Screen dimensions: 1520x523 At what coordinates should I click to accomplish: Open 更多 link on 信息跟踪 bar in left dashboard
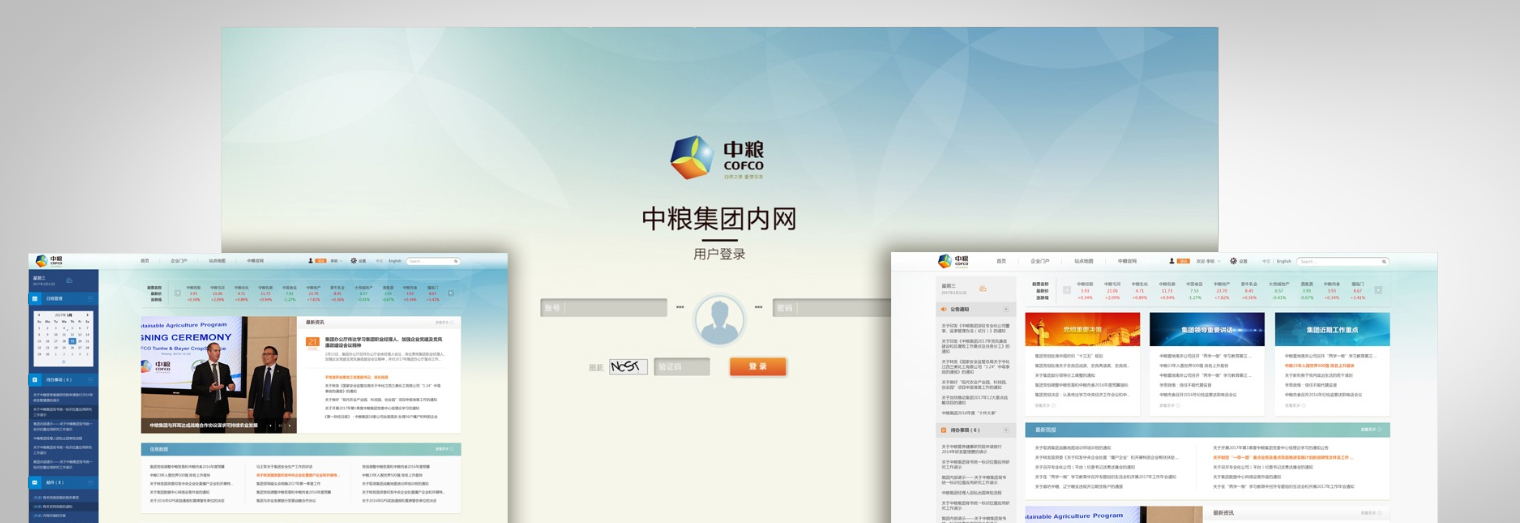click(x=444, y=449)
